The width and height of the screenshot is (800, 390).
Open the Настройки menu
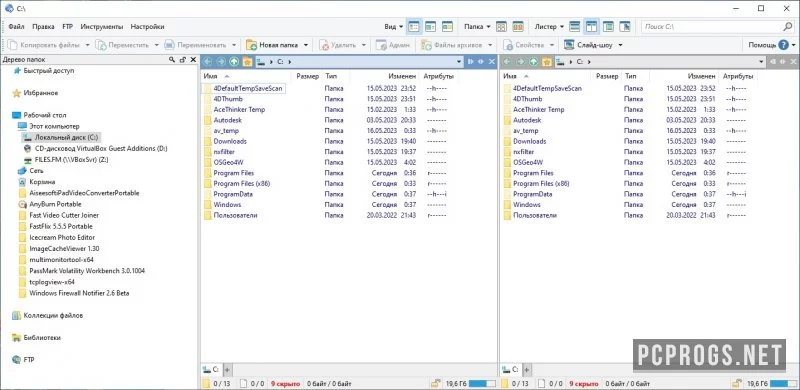pos(147,27)
